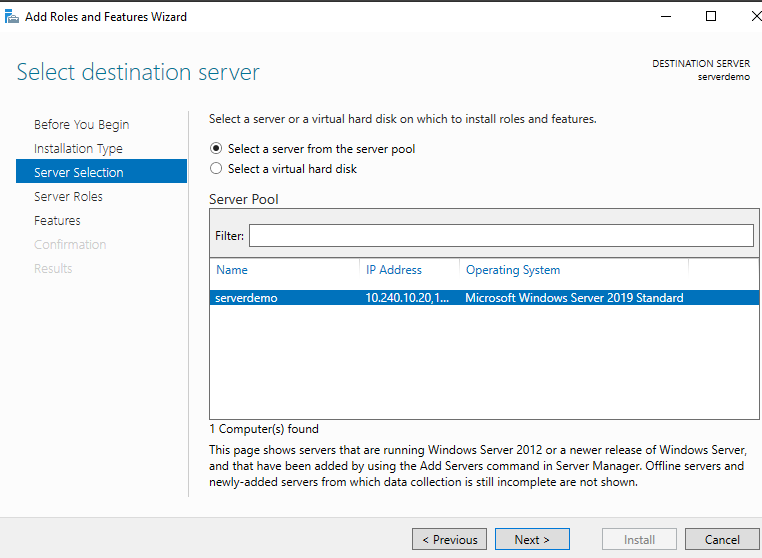
Task: Sort by Operating System column header
Action: coord(513,270)
